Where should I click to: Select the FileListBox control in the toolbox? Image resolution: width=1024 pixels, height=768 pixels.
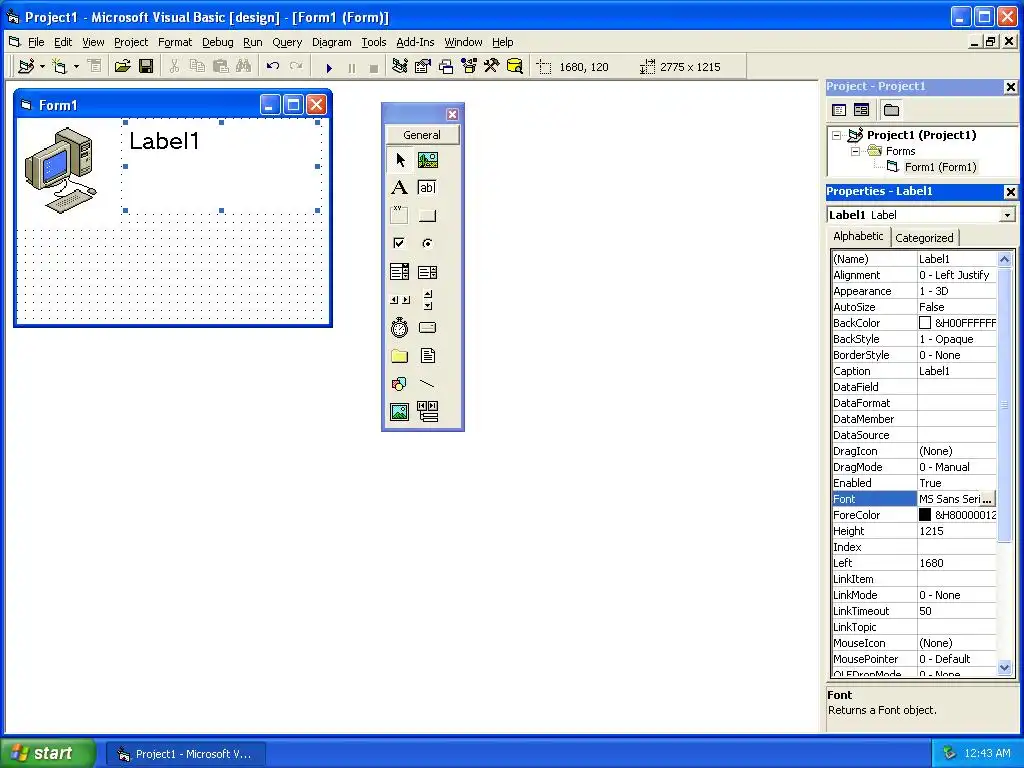point(427,356)
